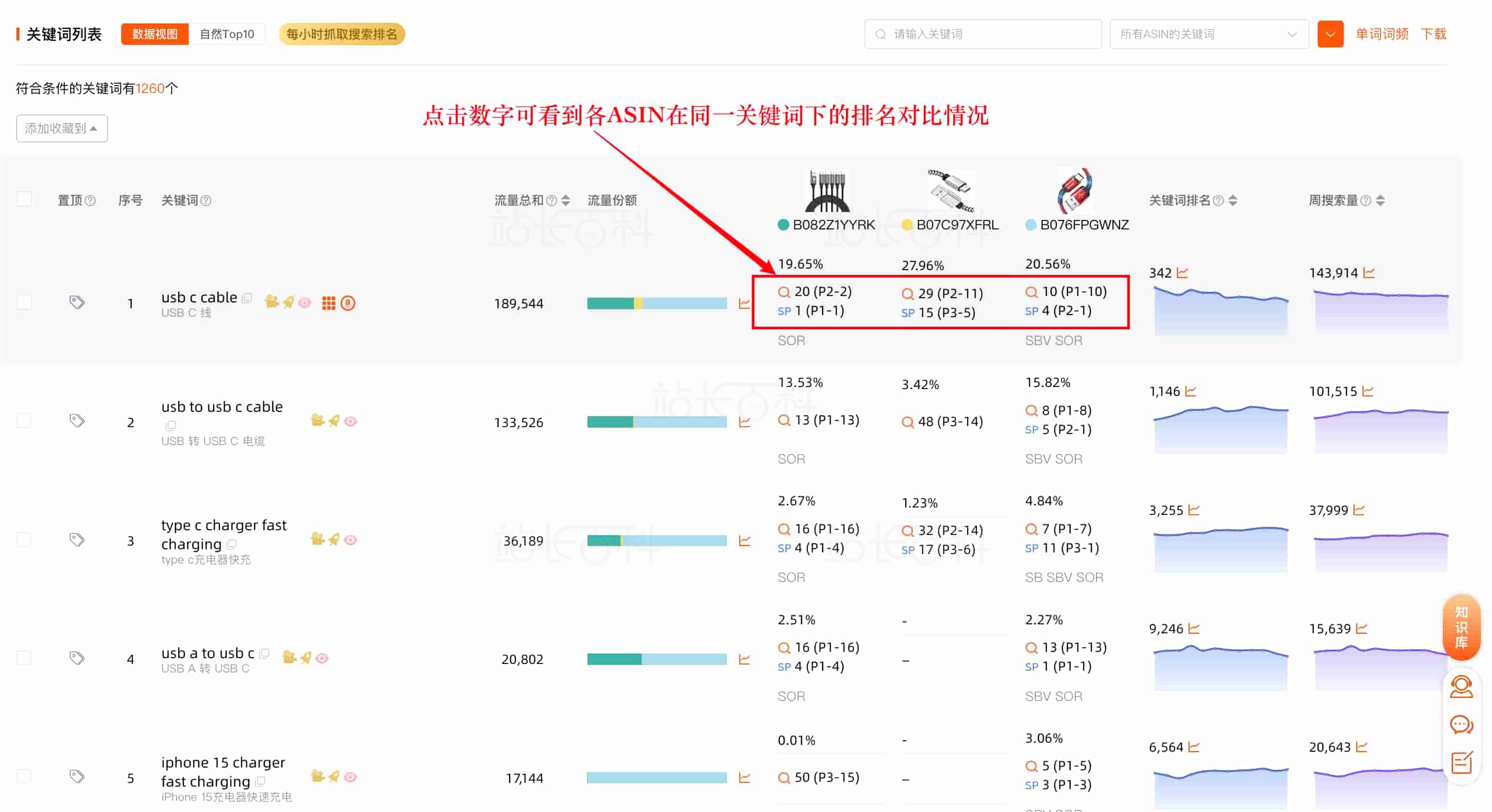
Task: Select the 数据视图 tab
Action: (154, 34)
